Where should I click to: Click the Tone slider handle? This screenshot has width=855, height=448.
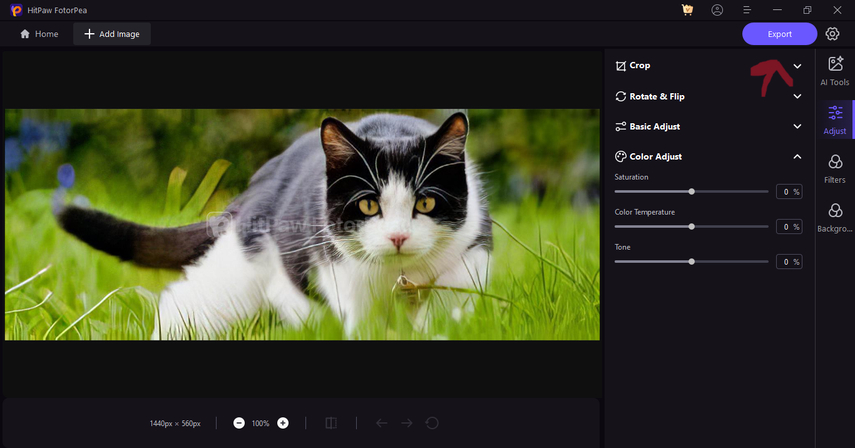(691, 262)
